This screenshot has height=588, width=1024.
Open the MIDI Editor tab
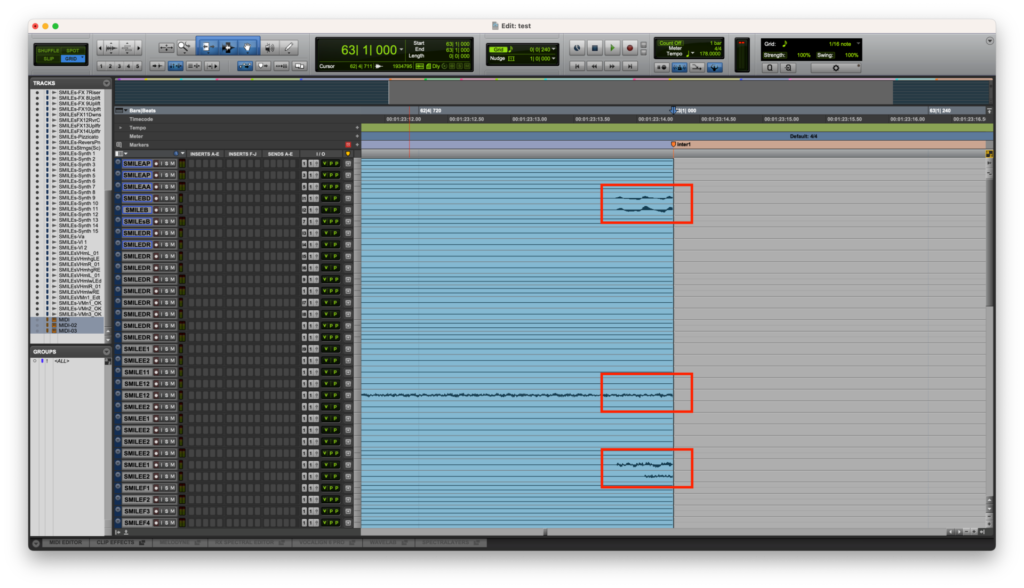click(x=65, y=542)
